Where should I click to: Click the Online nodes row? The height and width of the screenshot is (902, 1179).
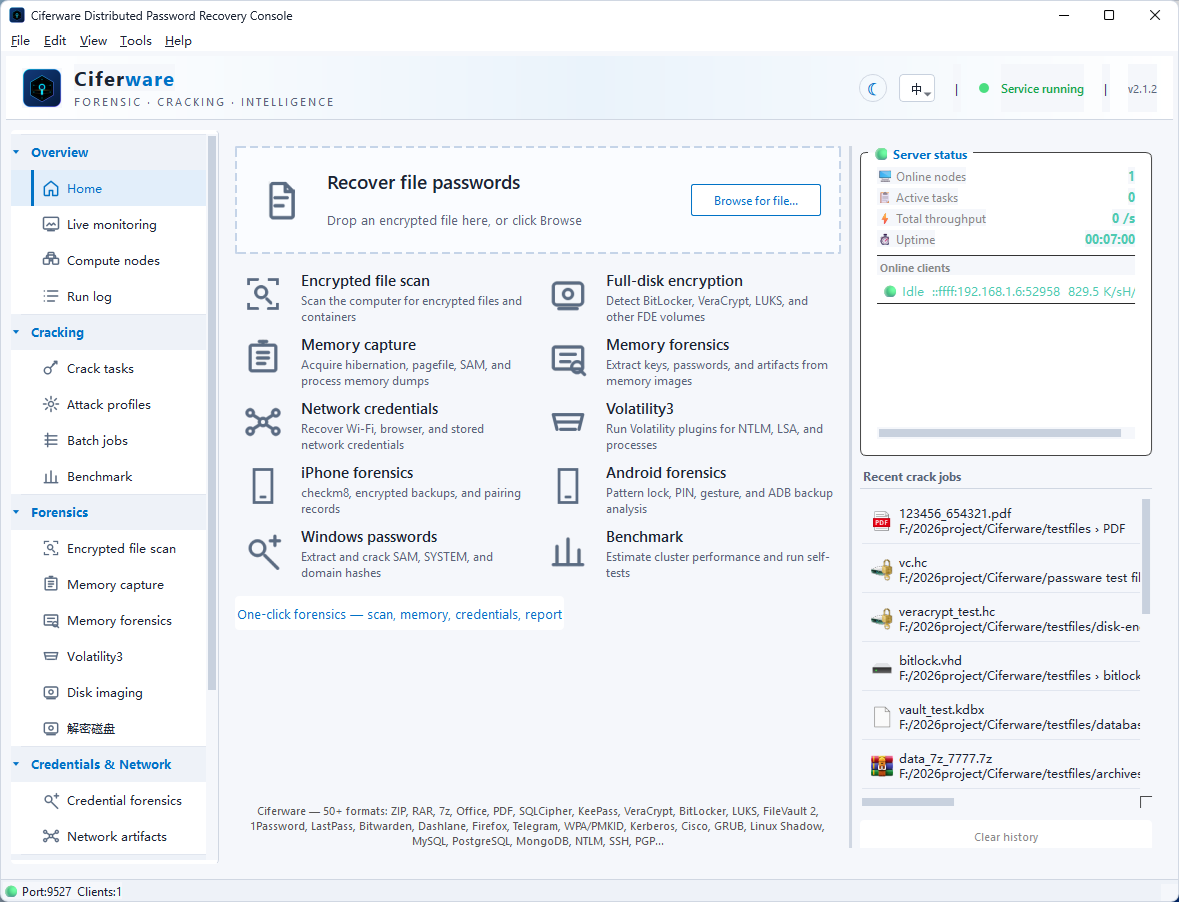pyautogui.click(x=1006, y=177)
